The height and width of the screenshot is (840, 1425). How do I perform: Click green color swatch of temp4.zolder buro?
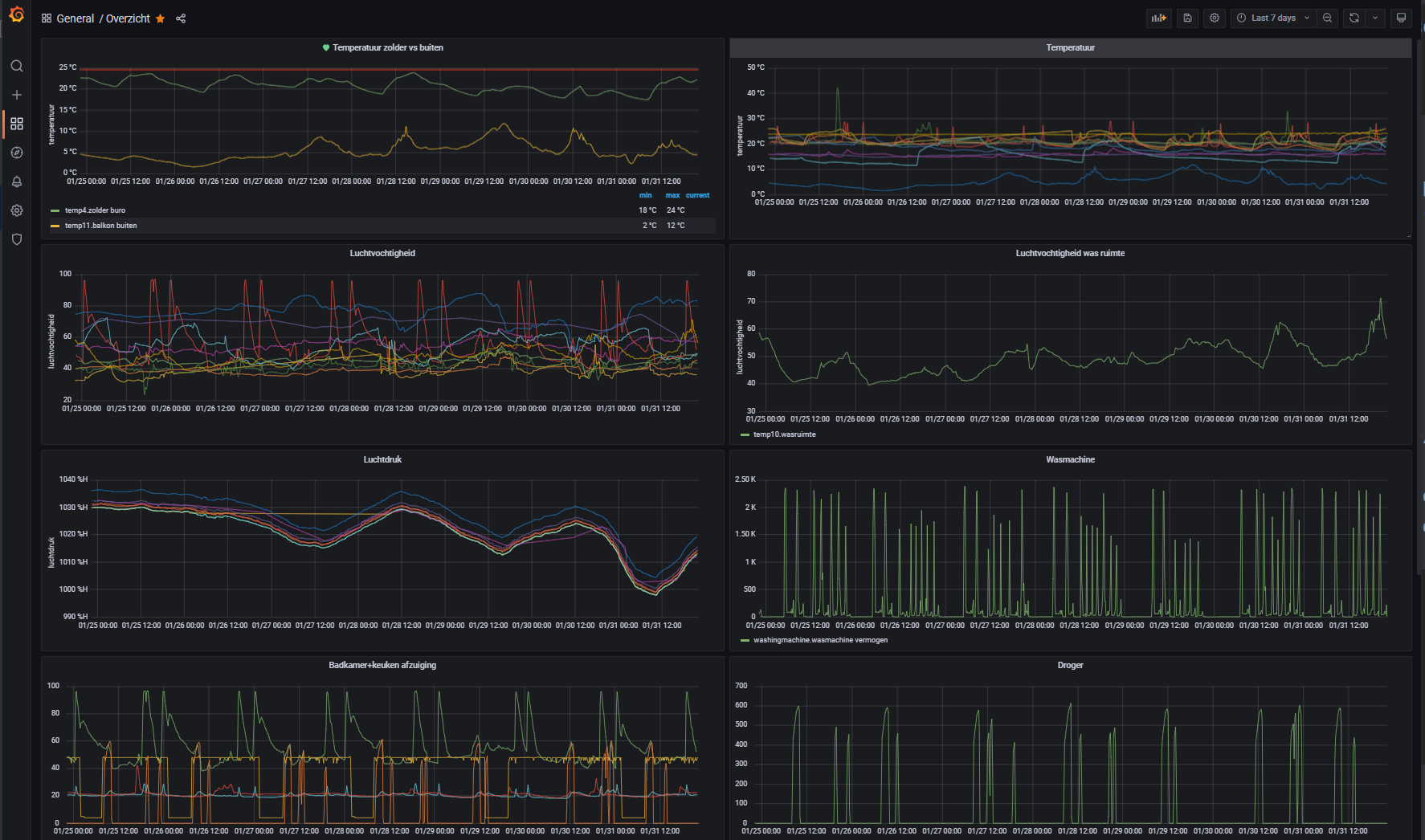(55, 210)
